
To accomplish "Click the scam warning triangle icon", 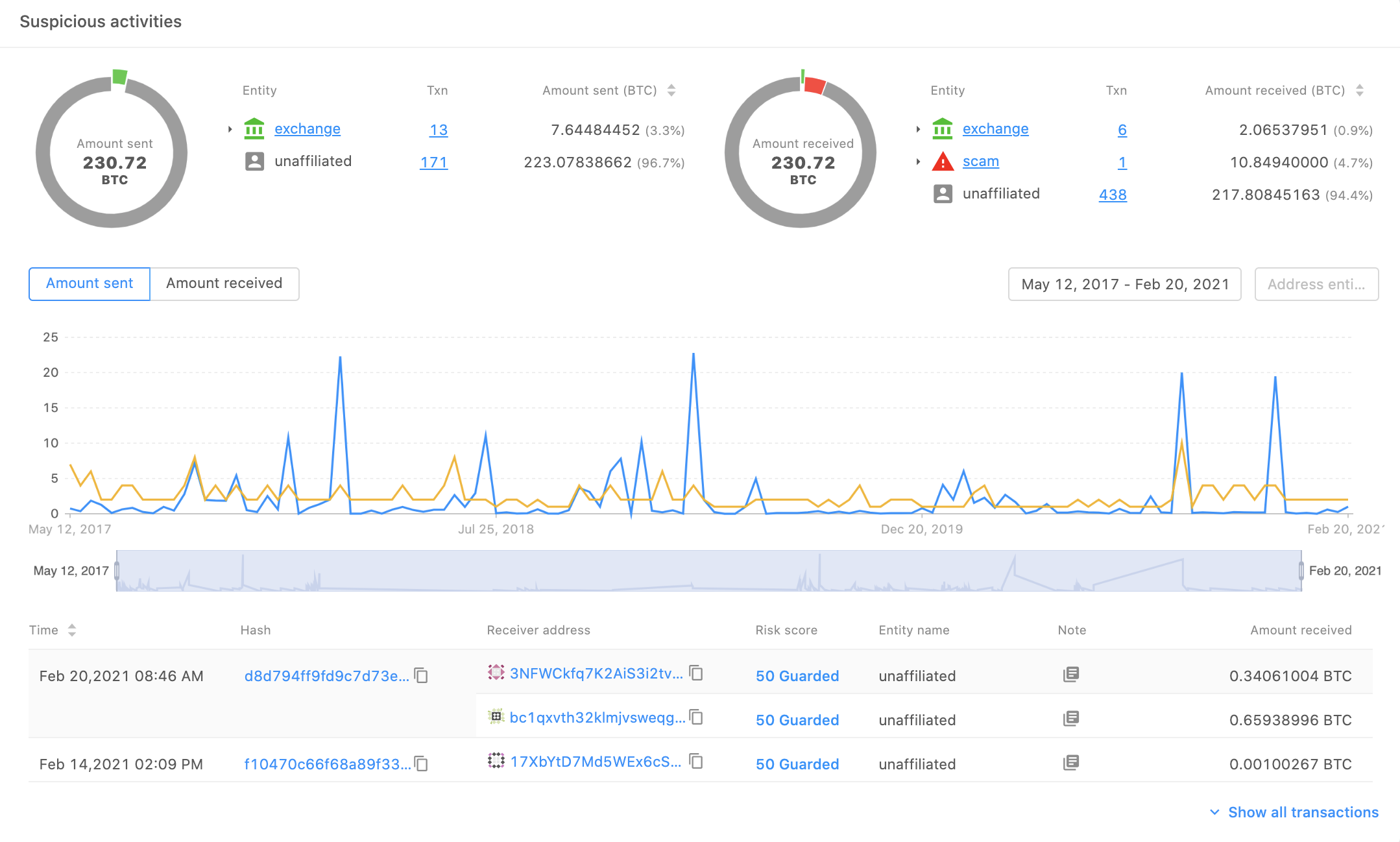I will point(941,161).
